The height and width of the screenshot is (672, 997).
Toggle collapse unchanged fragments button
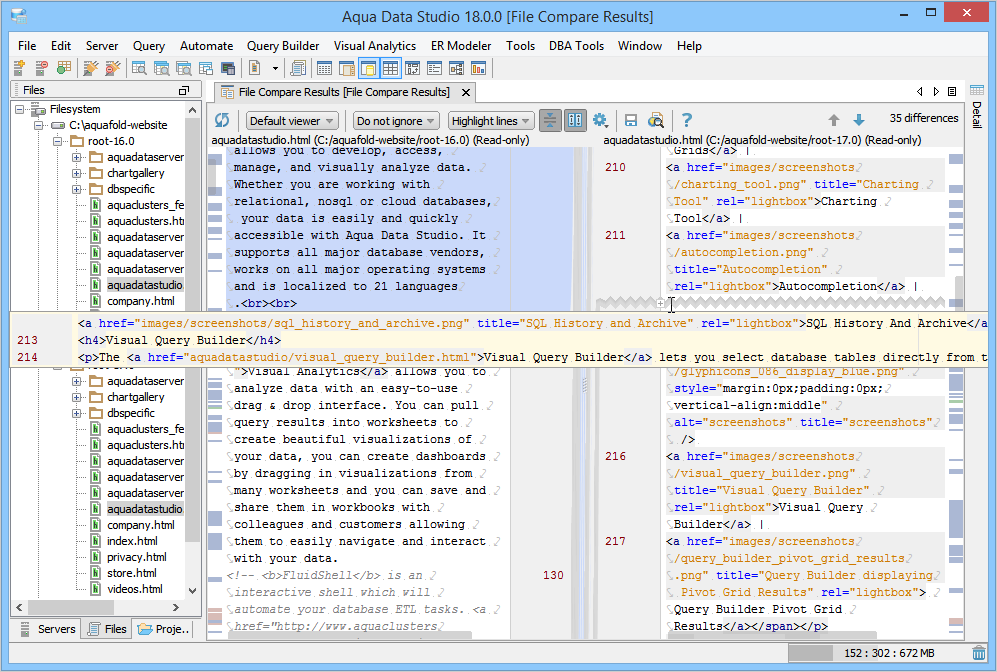pos(550,120)
